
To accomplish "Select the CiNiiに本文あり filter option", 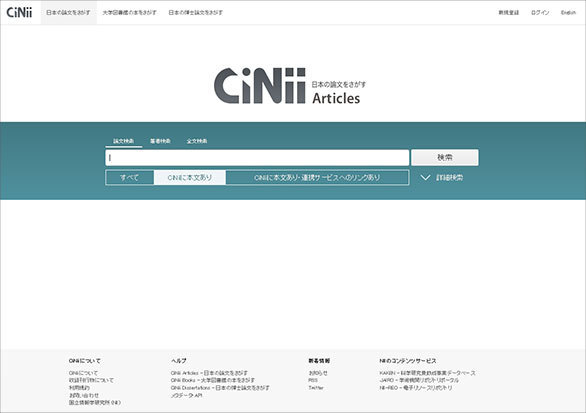I will tap(189, 178).
